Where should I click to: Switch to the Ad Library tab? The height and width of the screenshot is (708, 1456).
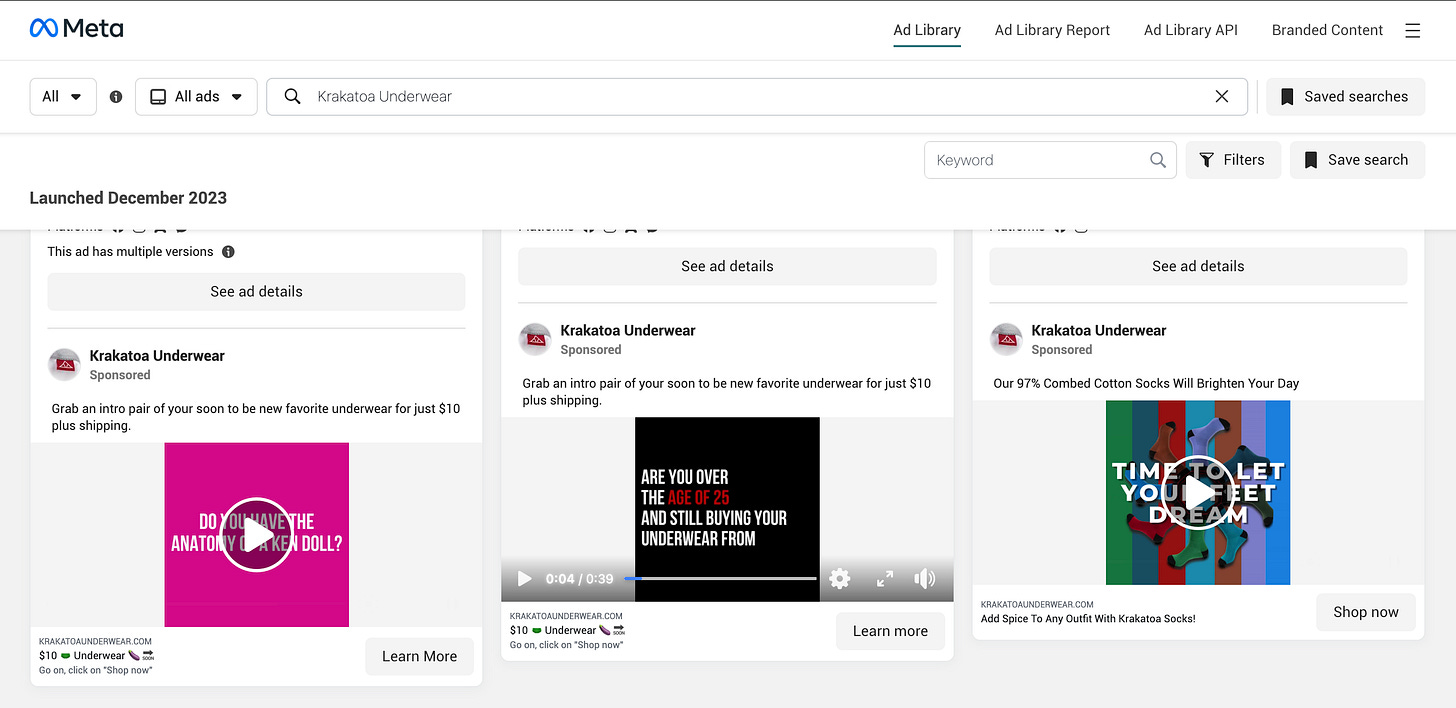927,30
